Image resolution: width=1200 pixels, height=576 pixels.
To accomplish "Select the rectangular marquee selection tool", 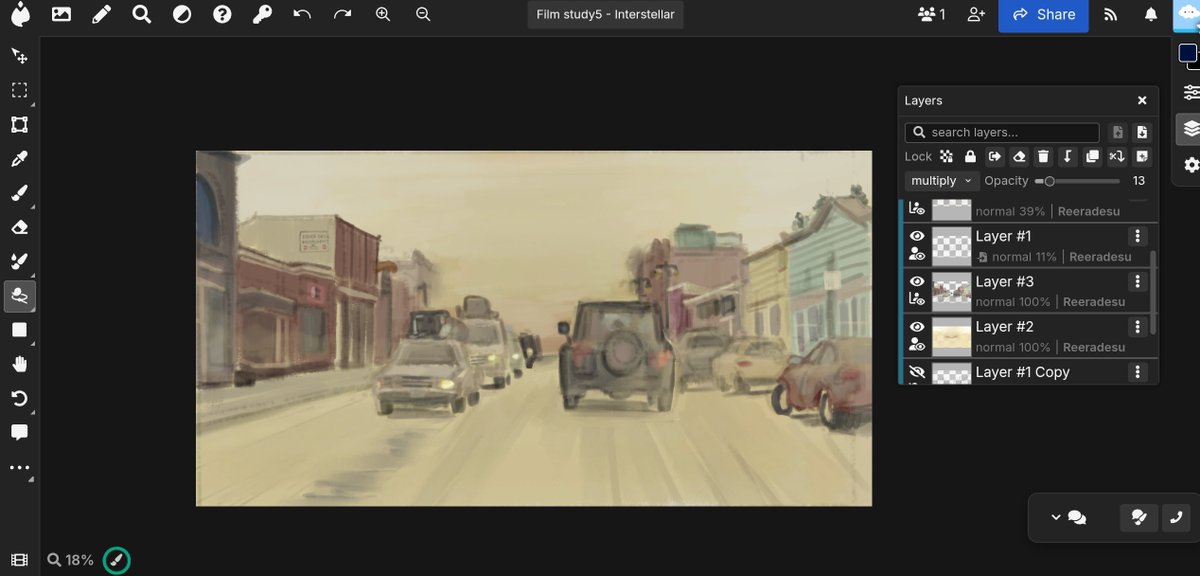I will click(x=19, y=90).
